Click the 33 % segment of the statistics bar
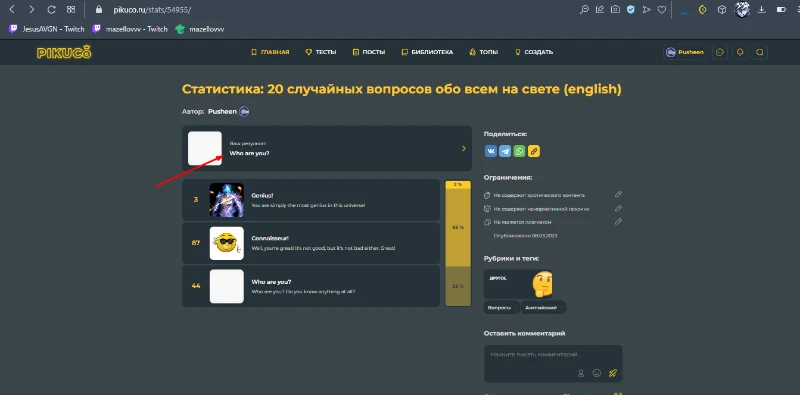 click(x=458, y=286)
